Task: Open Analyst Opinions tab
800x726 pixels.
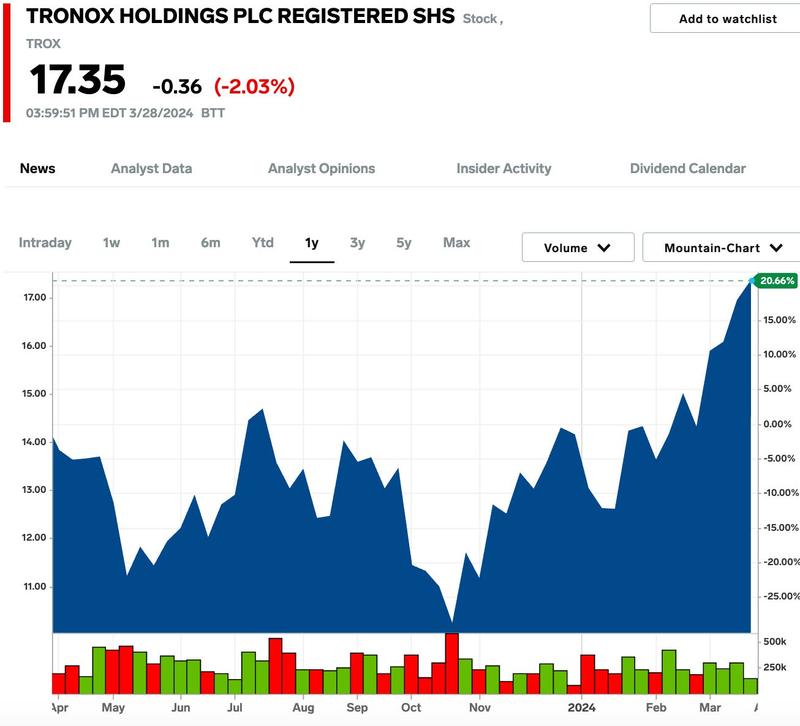Action: [321, 168]
